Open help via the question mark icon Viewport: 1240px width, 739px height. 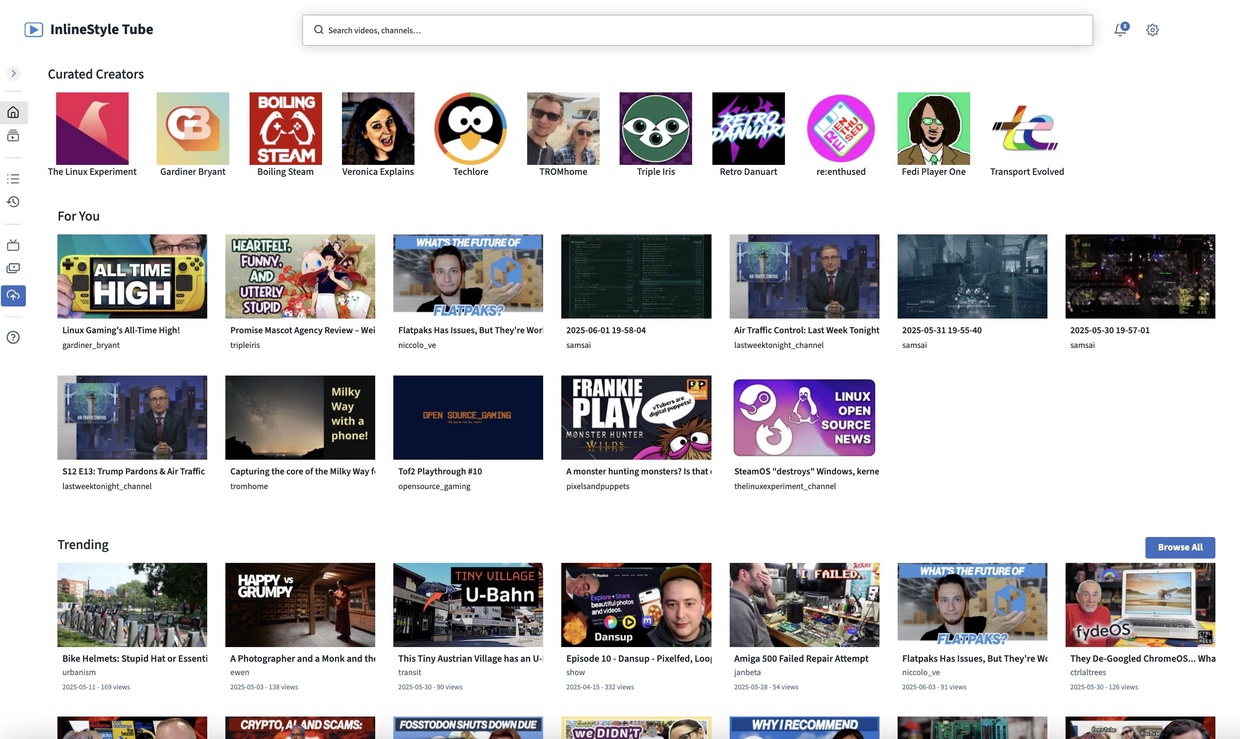[13, 337]
